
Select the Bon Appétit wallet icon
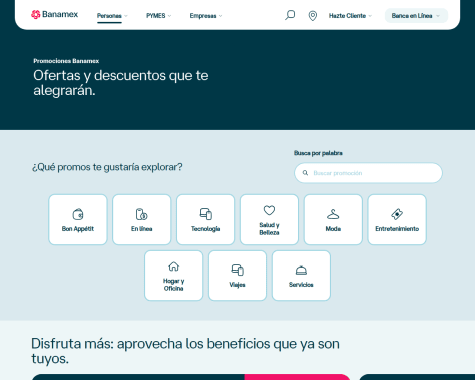pyautogui.click(x=78, y=214)
